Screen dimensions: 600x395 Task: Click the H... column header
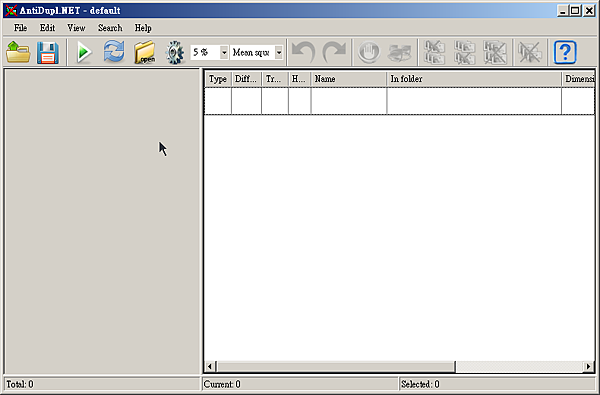click(300, 79)
